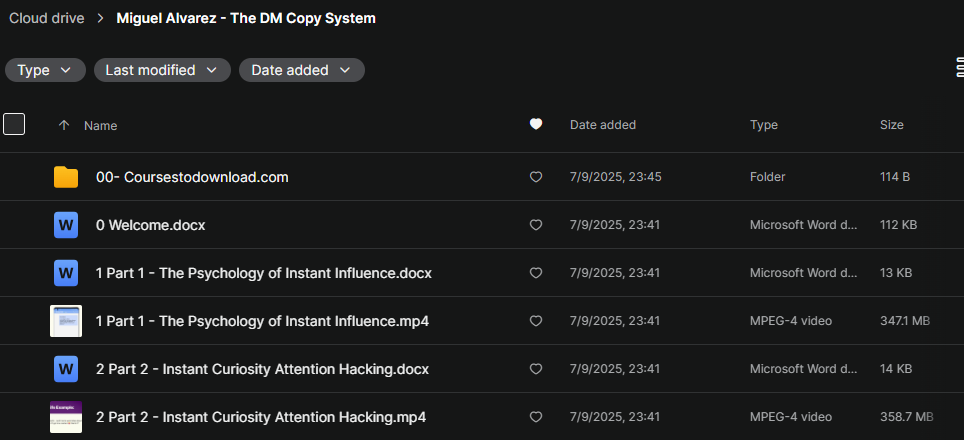This screenshot has width=964, height=440.
Task: Click the Folder type cell
Action: pos(767,177)
